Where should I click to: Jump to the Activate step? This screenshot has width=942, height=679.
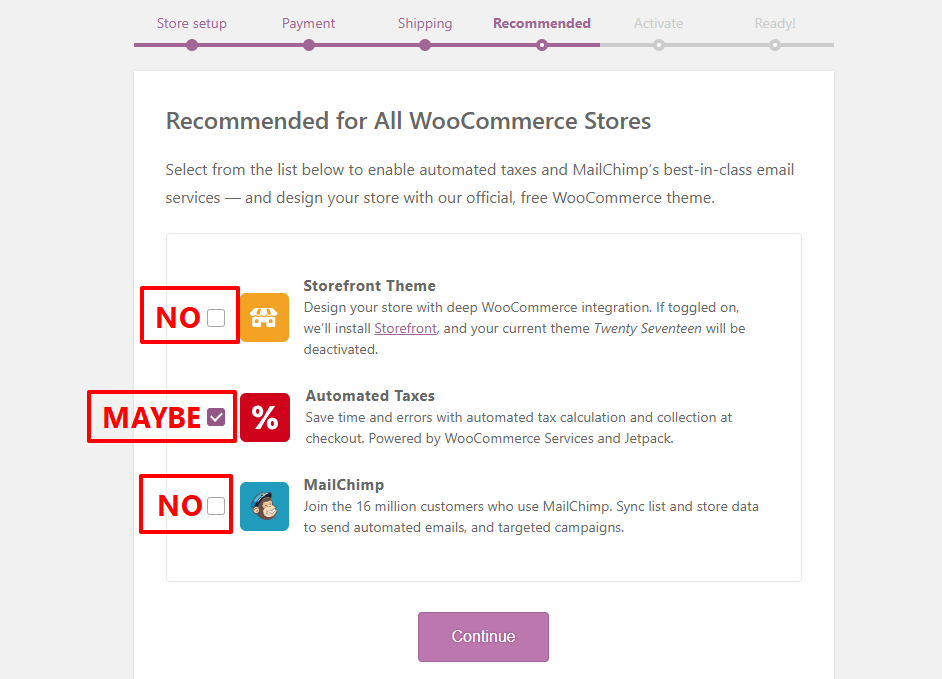(658, 23)
